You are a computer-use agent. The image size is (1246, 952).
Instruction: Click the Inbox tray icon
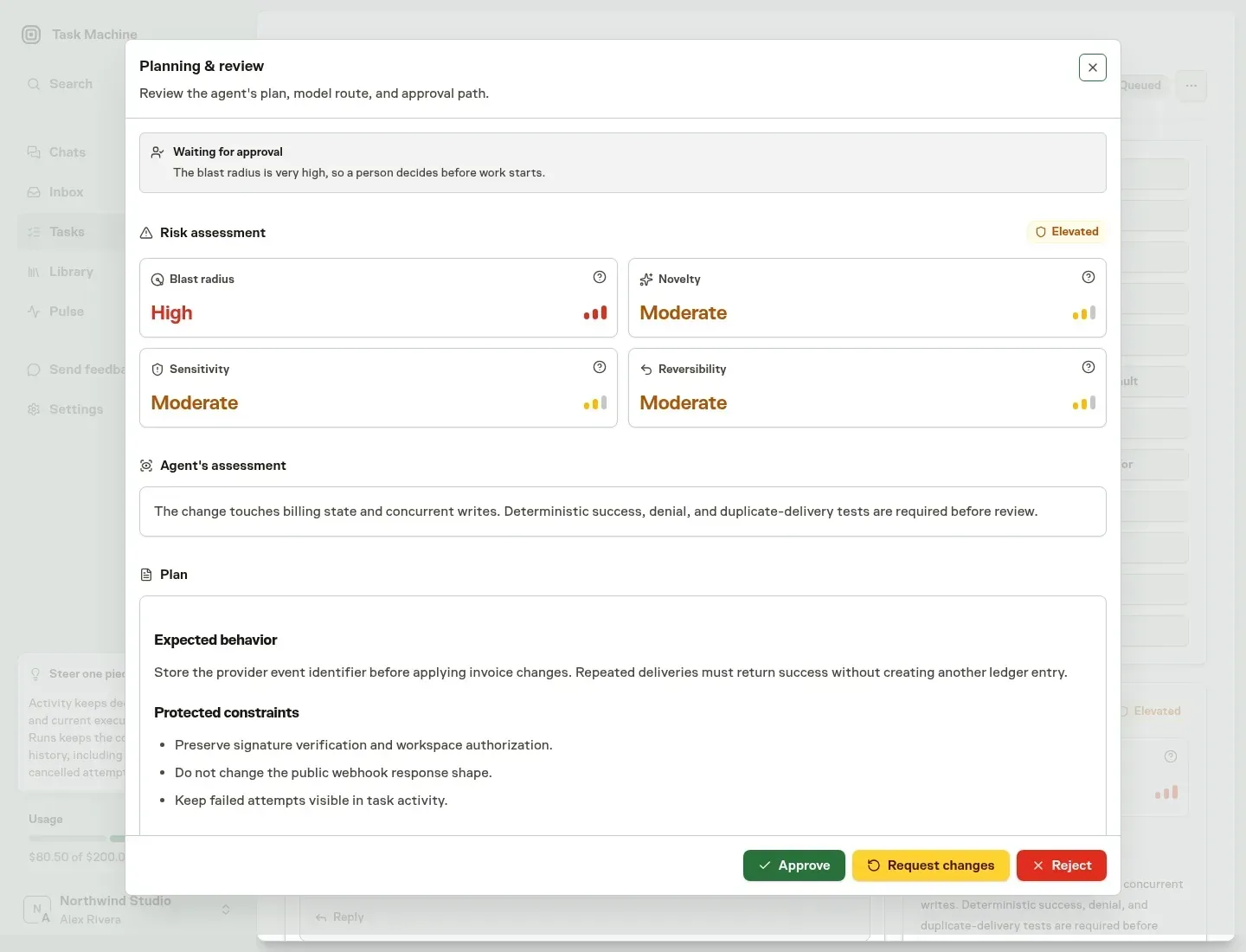coord(34,192)
